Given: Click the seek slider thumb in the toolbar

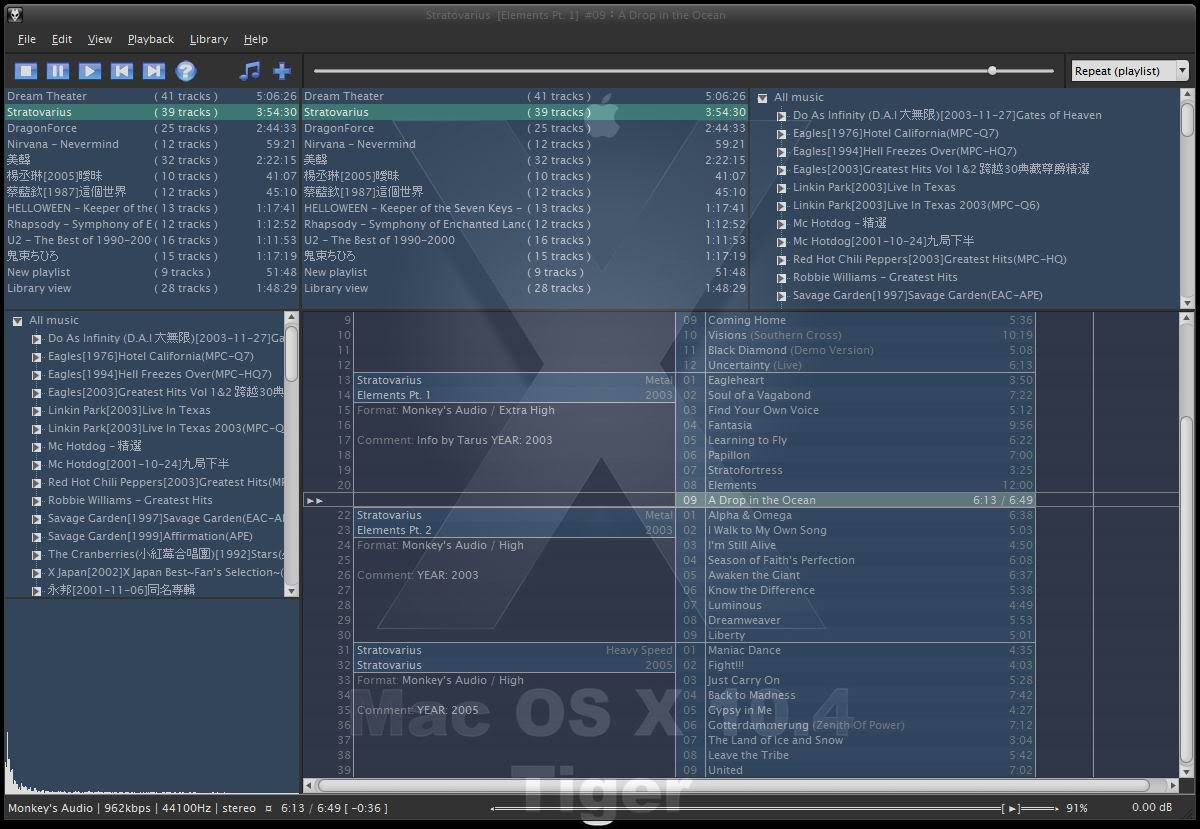Looking at the screenshot, I should tap(992, 71).
